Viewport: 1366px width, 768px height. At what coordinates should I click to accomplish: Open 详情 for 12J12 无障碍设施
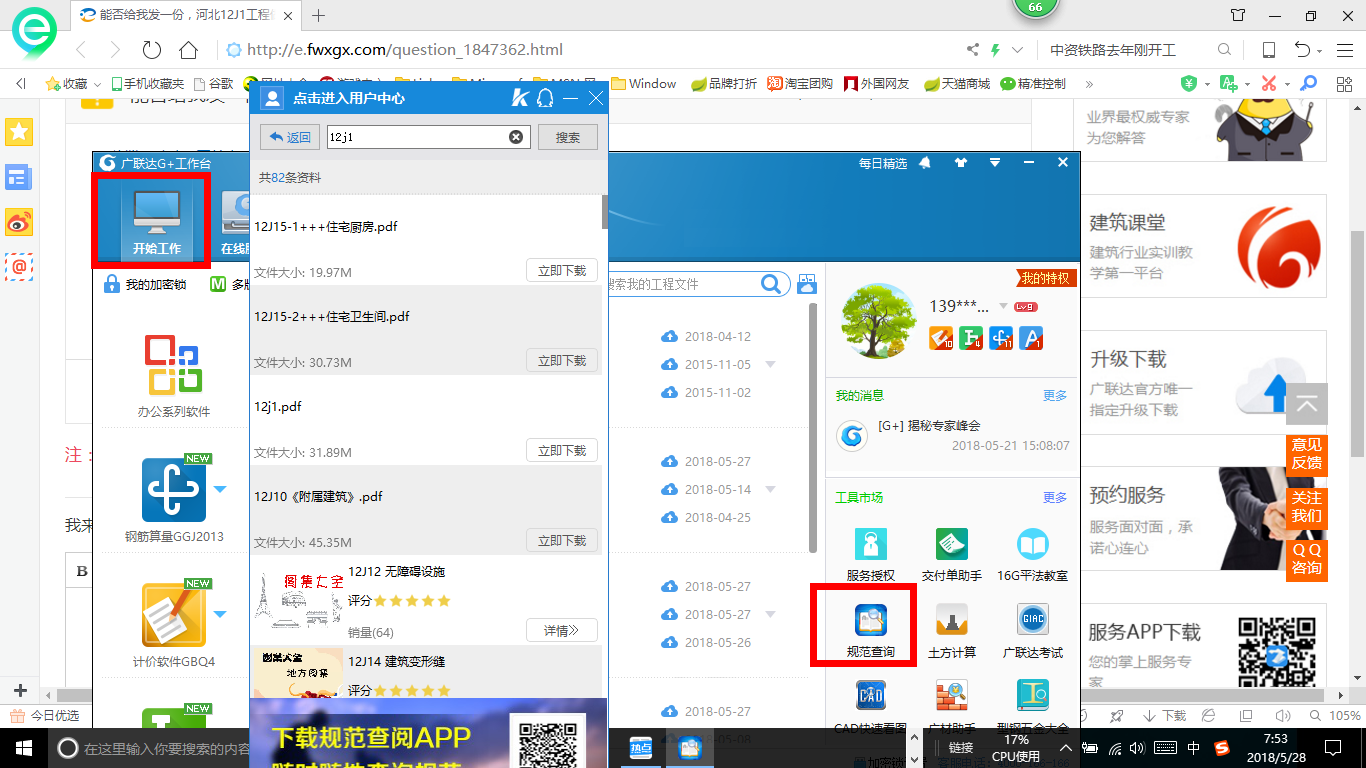pyautogui.click(x=562, y=630)
